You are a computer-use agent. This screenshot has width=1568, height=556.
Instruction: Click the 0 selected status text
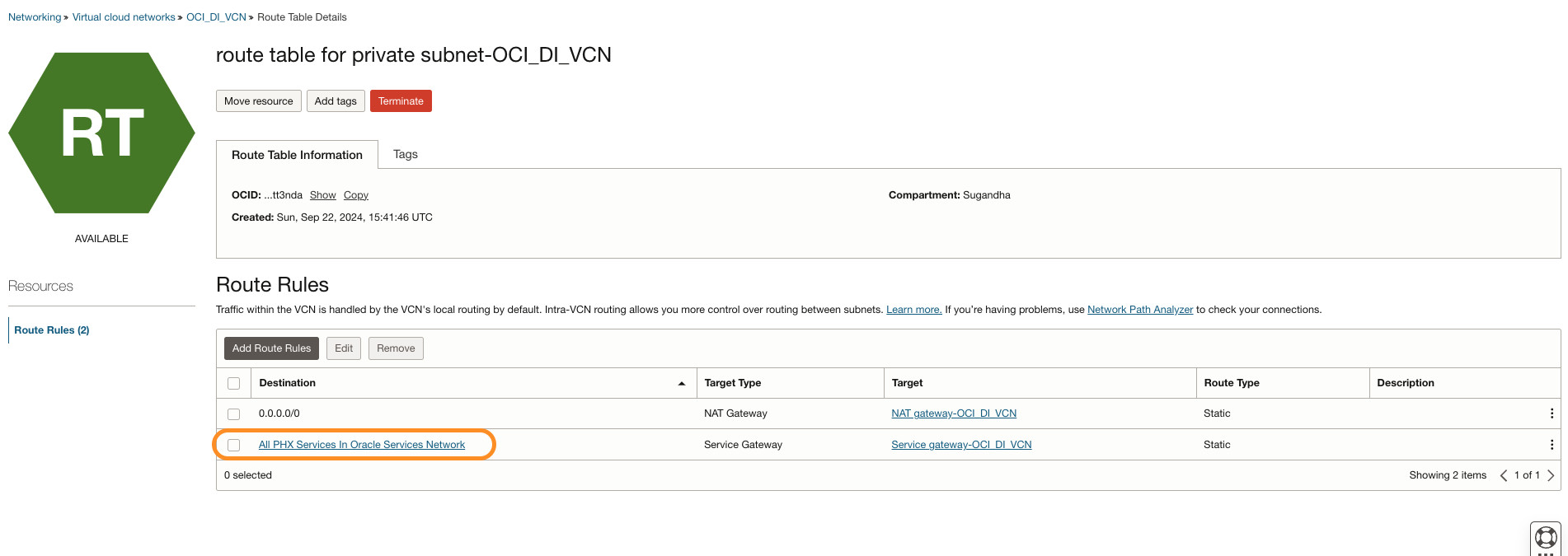click(x=248, y=475)
